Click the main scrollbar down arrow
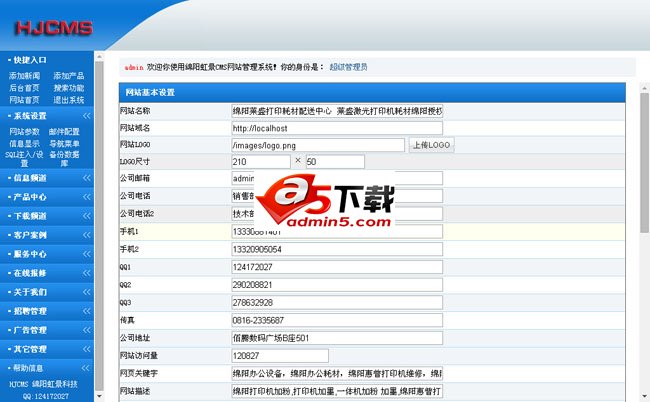Image resolution: width=650 pixels, height=402 pixels. tap(644, 397)
